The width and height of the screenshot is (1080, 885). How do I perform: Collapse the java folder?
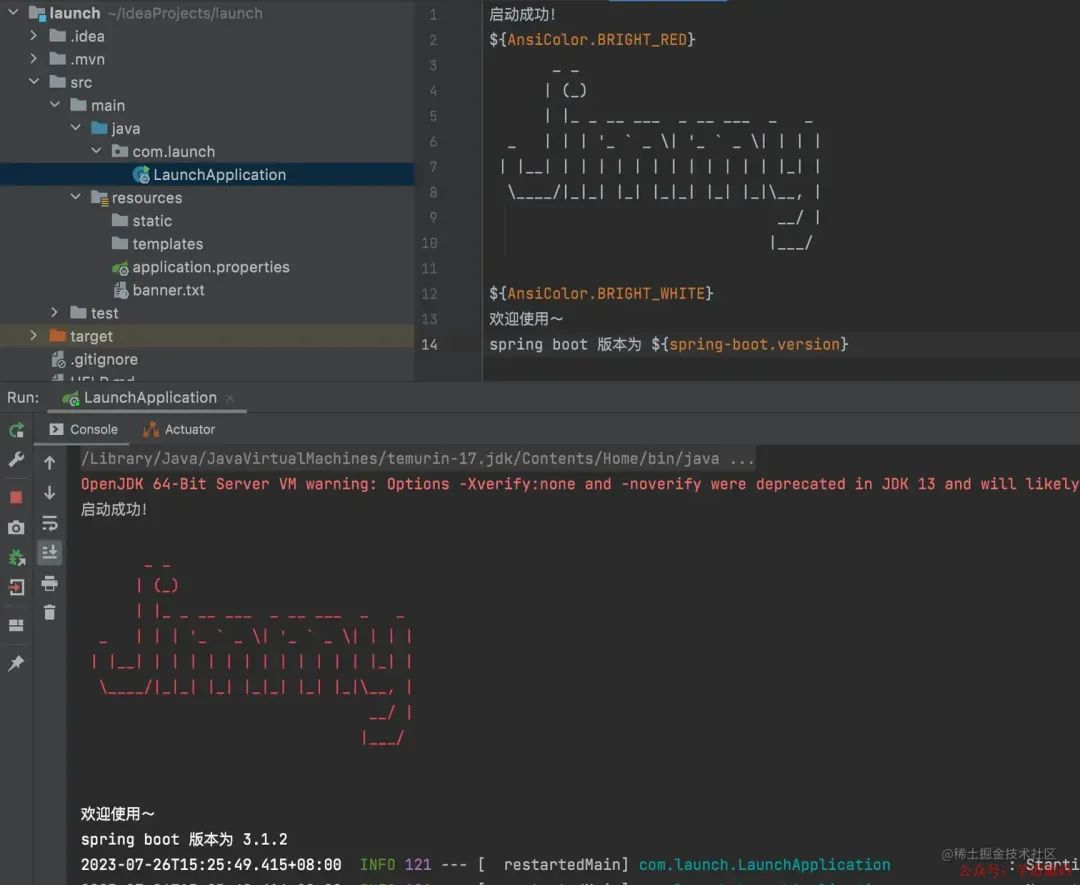pos(75,127)
